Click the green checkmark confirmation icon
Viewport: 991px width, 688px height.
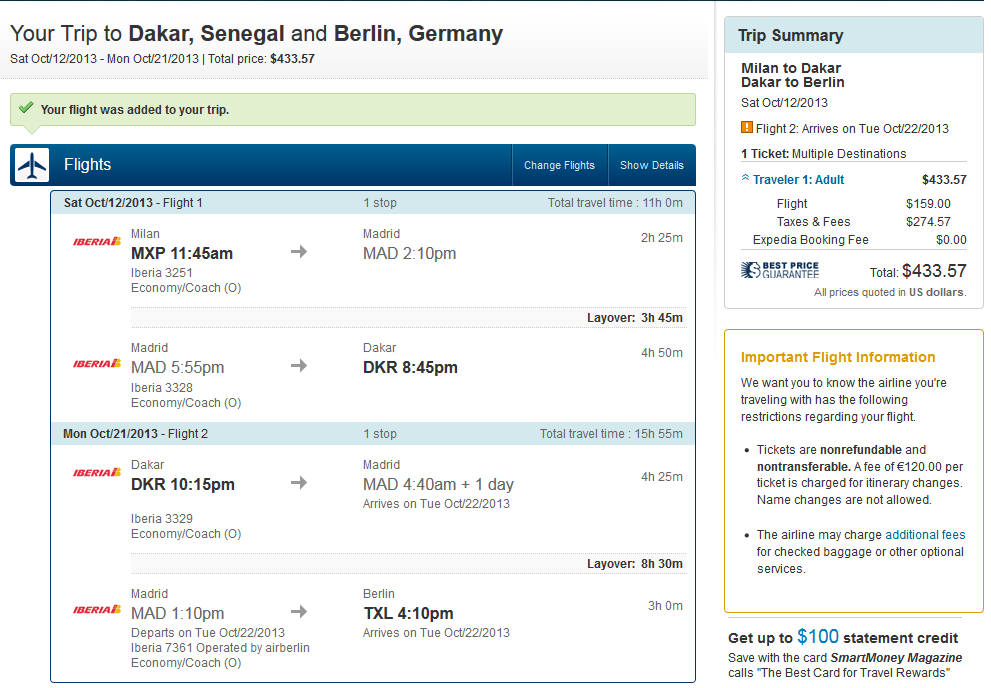click(26, 108)
